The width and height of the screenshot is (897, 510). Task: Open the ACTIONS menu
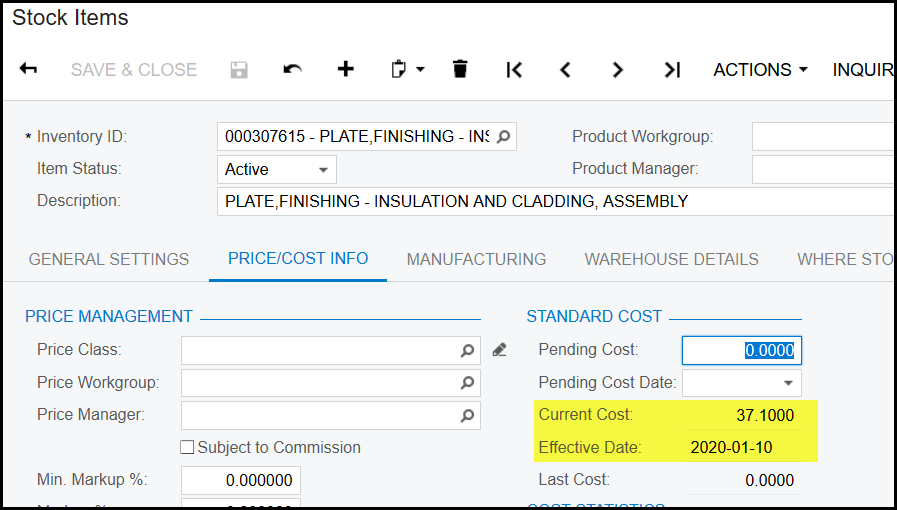coord(759,69)
